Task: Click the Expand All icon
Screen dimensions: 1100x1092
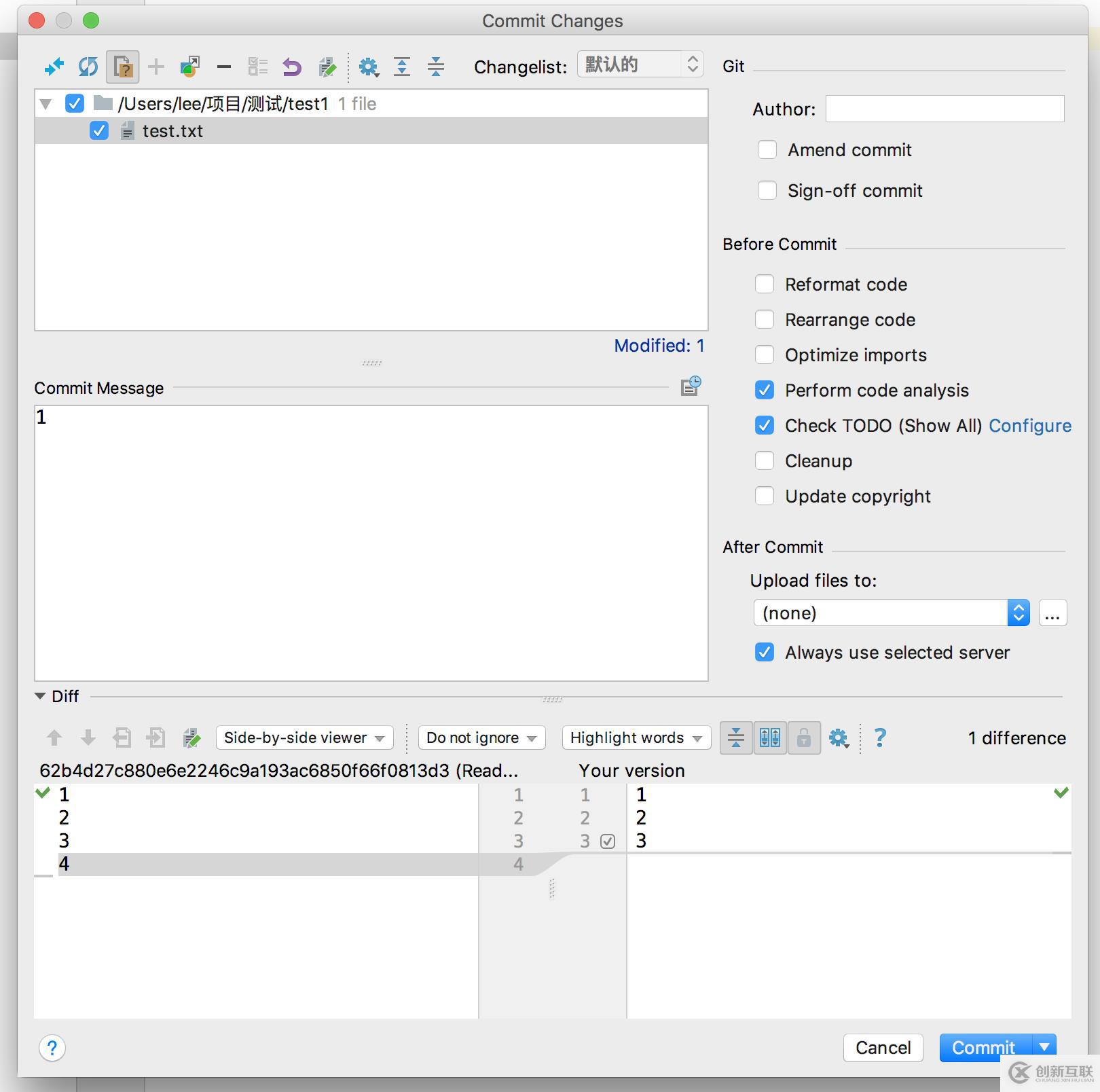Action: point(402,67)
